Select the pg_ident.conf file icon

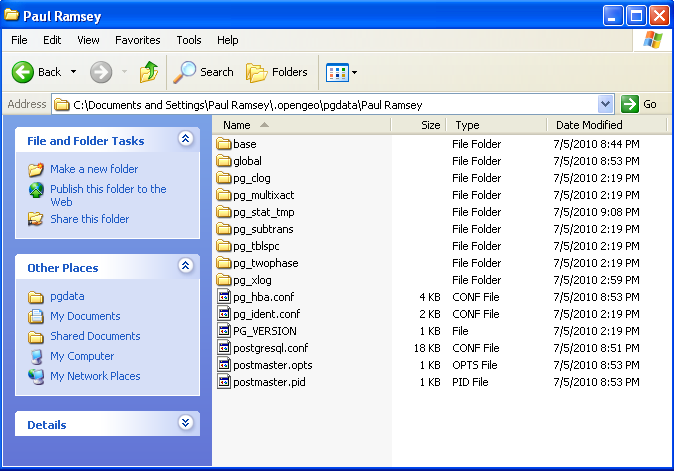point(224,314)
